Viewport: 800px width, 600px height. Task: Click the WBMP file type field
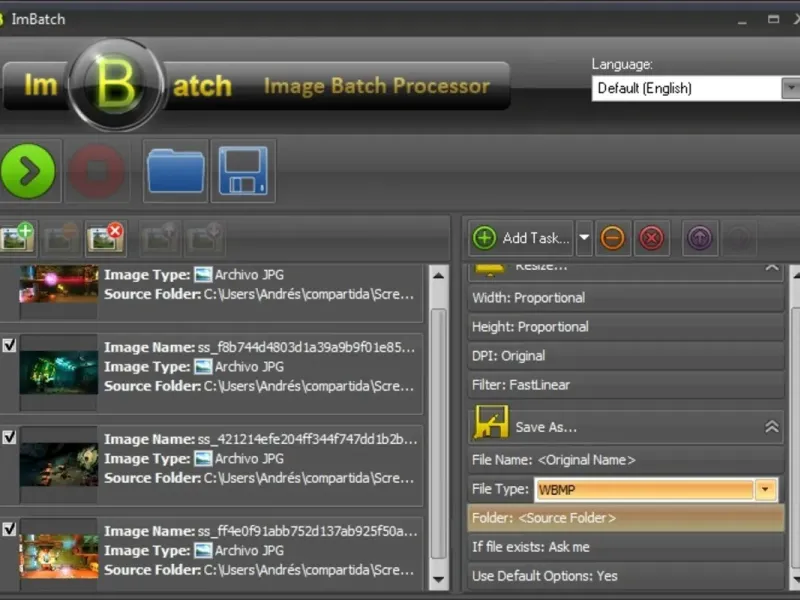point(644,490)
